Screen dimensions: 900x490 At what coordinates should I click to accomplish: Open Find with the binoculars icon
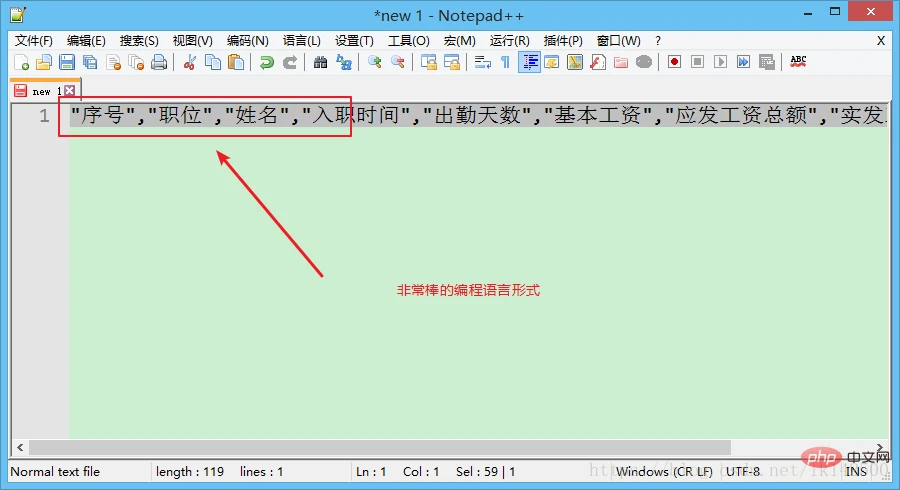[320, 62]
